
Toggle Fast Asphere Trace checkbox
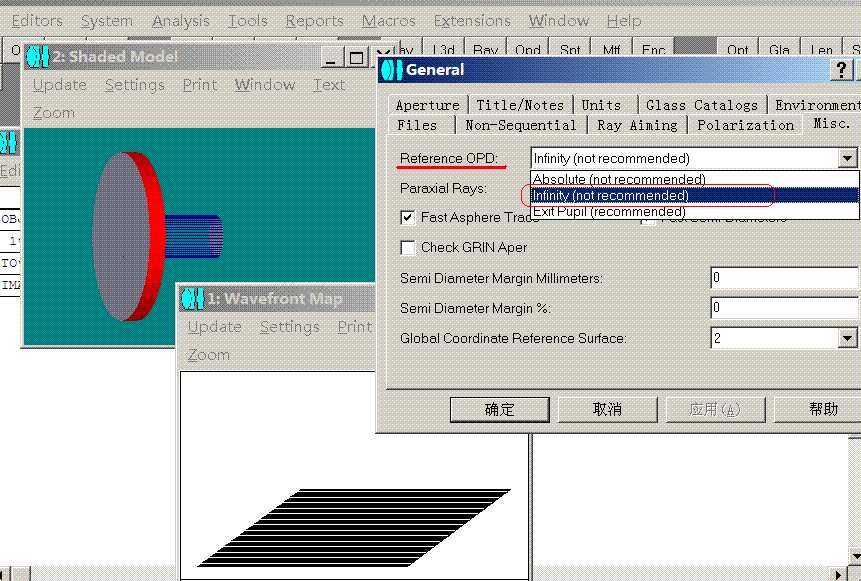[x=407, y=218]
